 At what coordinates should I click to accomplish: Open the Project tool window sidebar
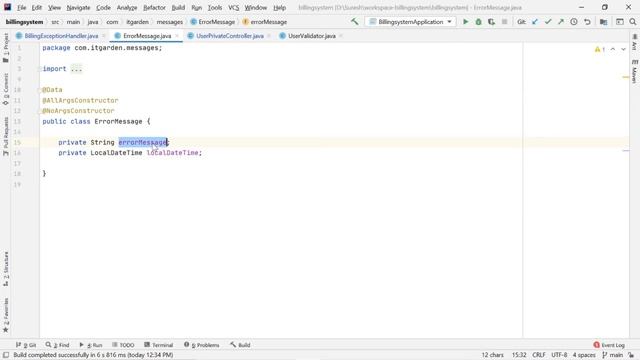[6, 48]
